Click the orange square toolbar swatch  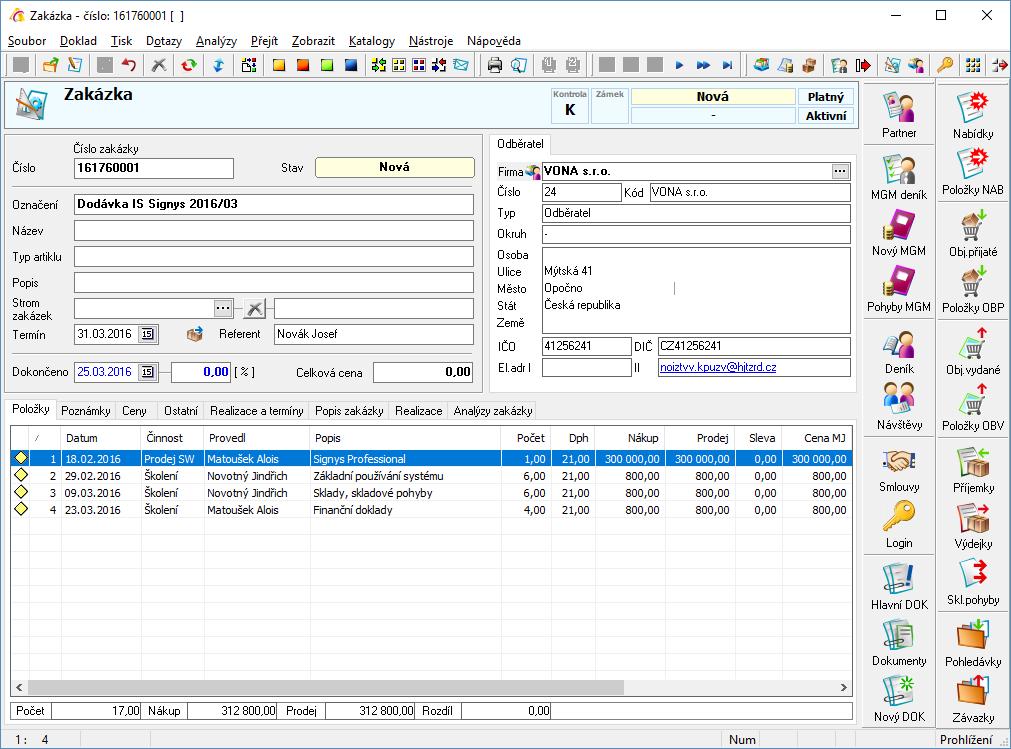tap(302, 65)
